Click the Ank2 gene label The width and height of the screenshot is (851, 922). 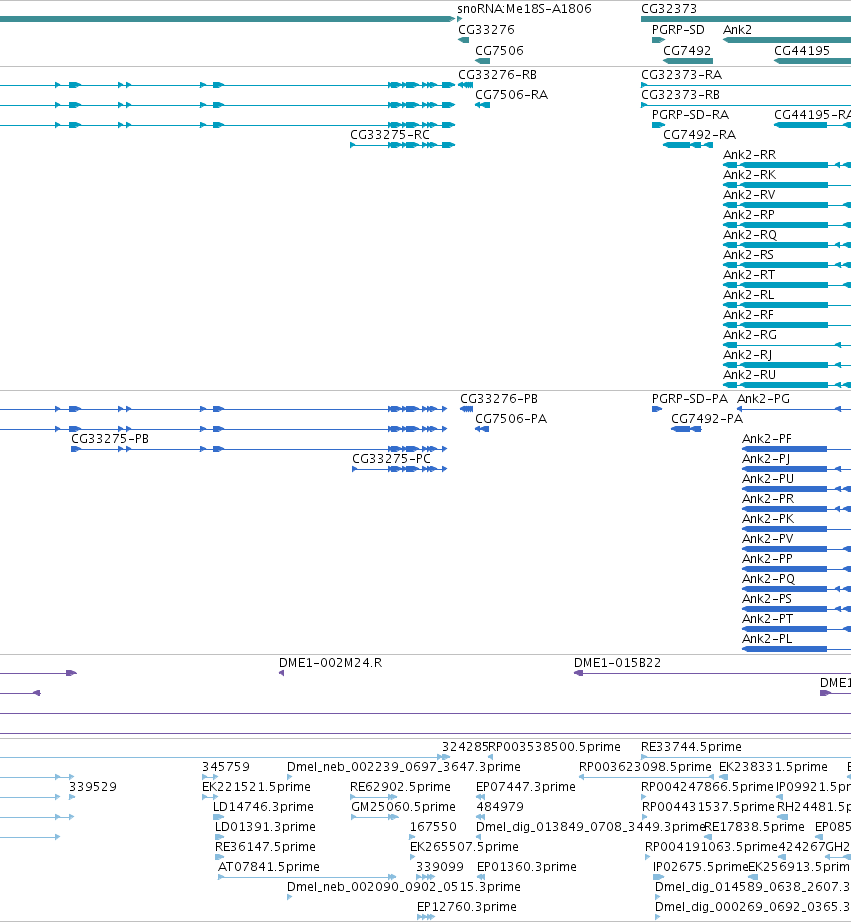click(x=737, y=29)
